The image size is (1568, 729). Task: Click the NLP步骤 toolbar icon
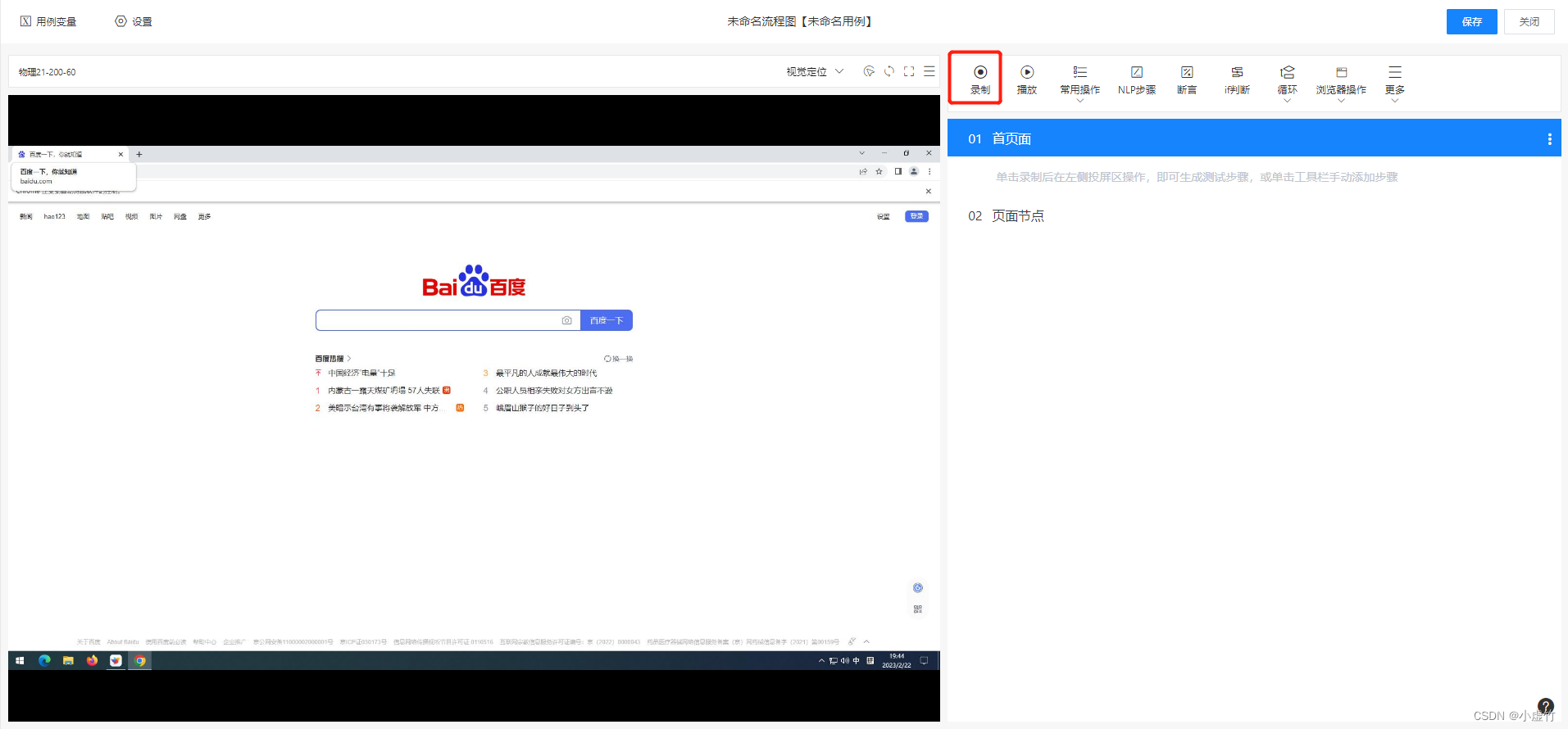click(x=1137, y=72)
